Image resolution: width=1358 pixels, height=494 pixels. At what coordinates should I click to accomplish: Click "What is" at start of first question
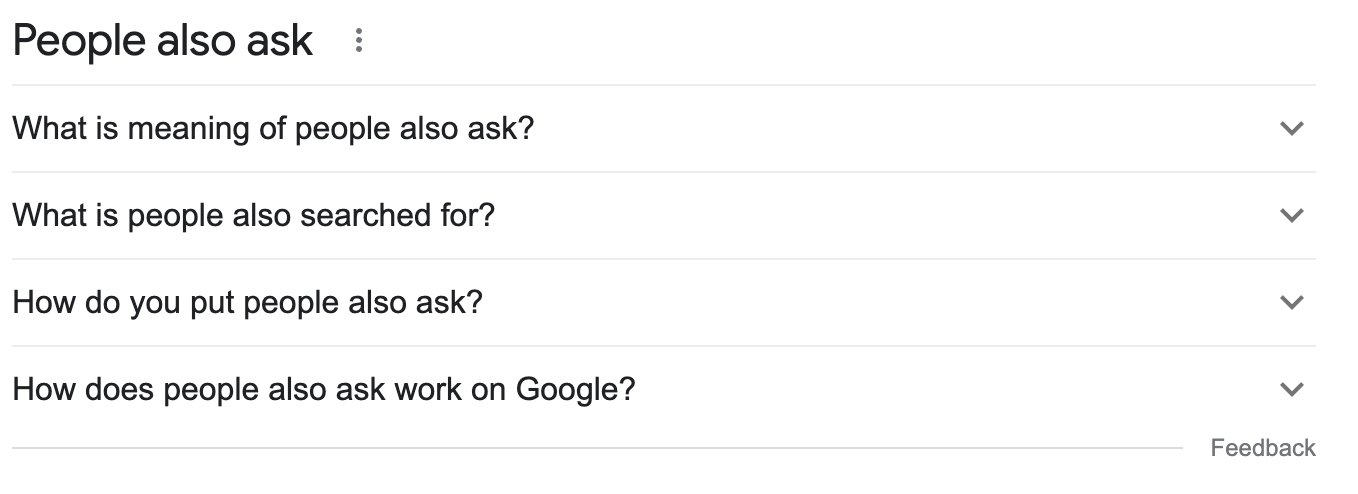point(63,129)
